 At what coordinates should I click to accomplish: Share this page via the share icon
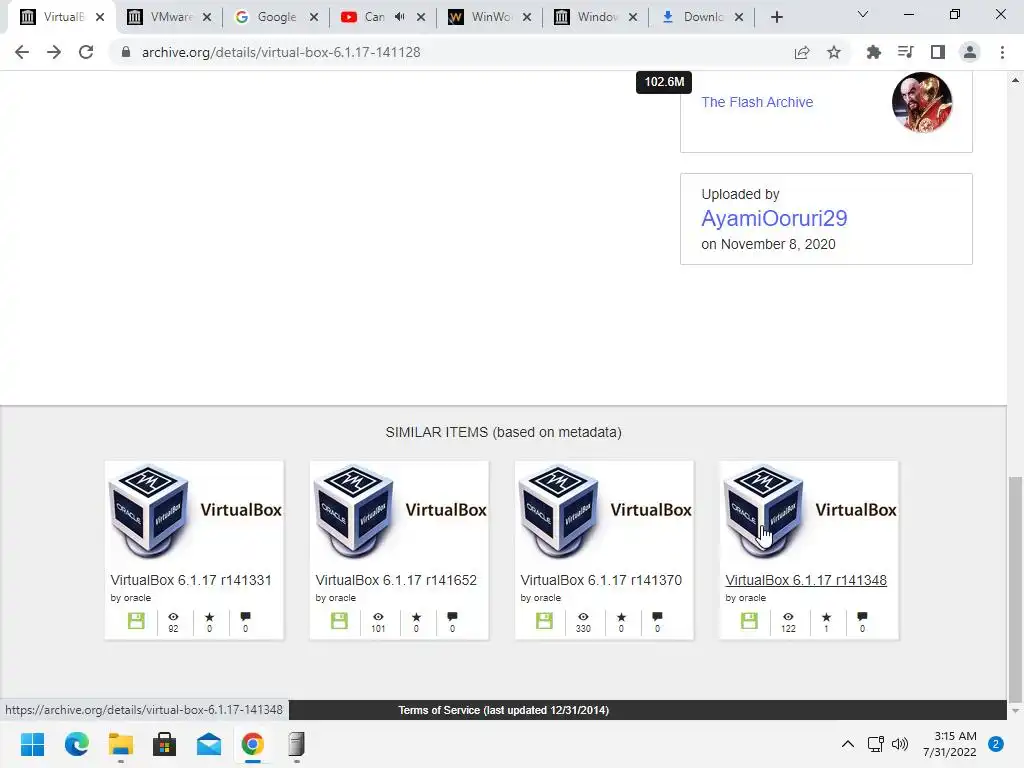(x=802, y=52)
